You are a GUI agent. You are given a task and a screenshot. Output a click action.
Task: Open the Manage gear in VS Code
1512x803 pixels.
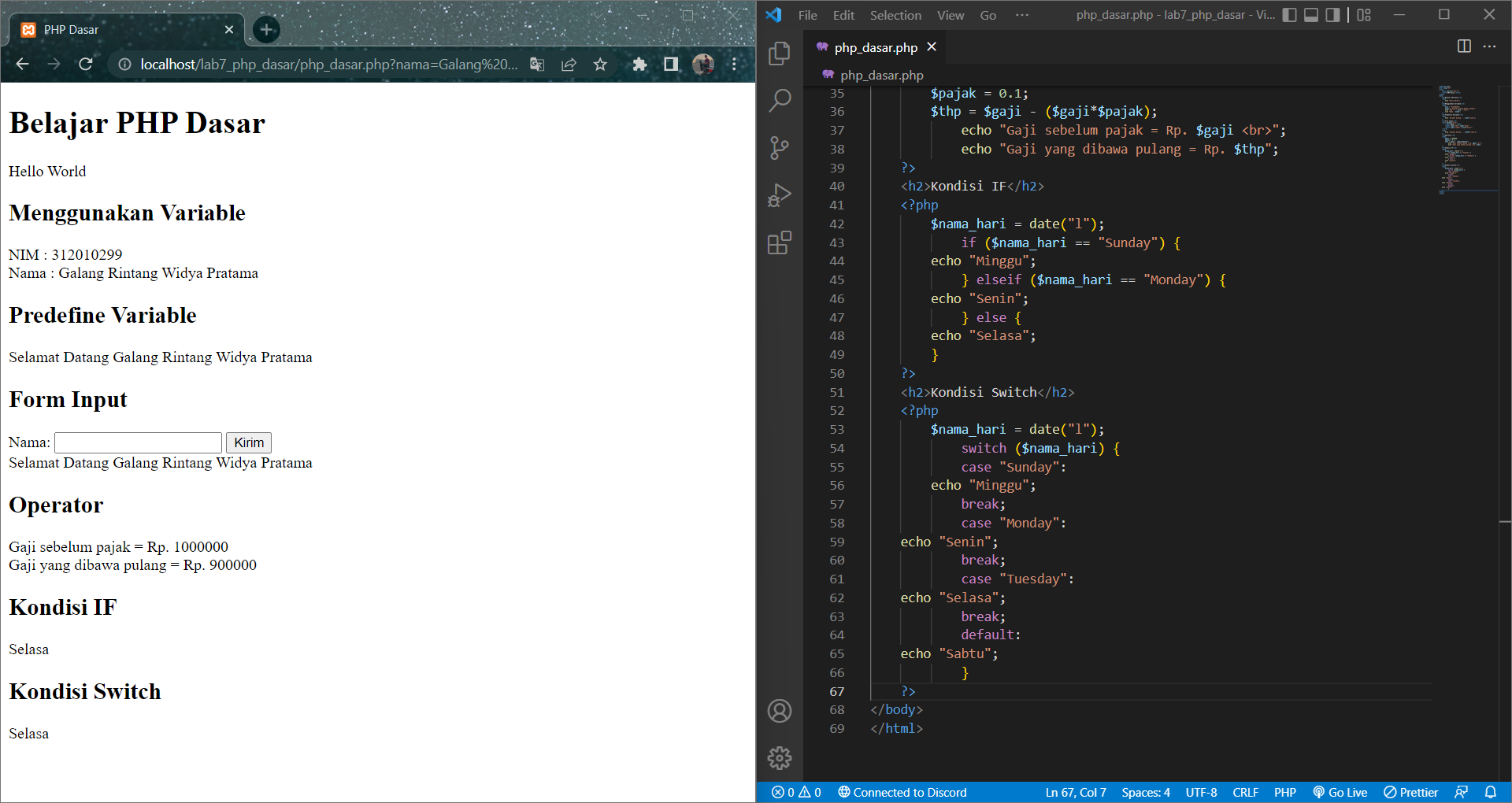[x=780, y=758]
